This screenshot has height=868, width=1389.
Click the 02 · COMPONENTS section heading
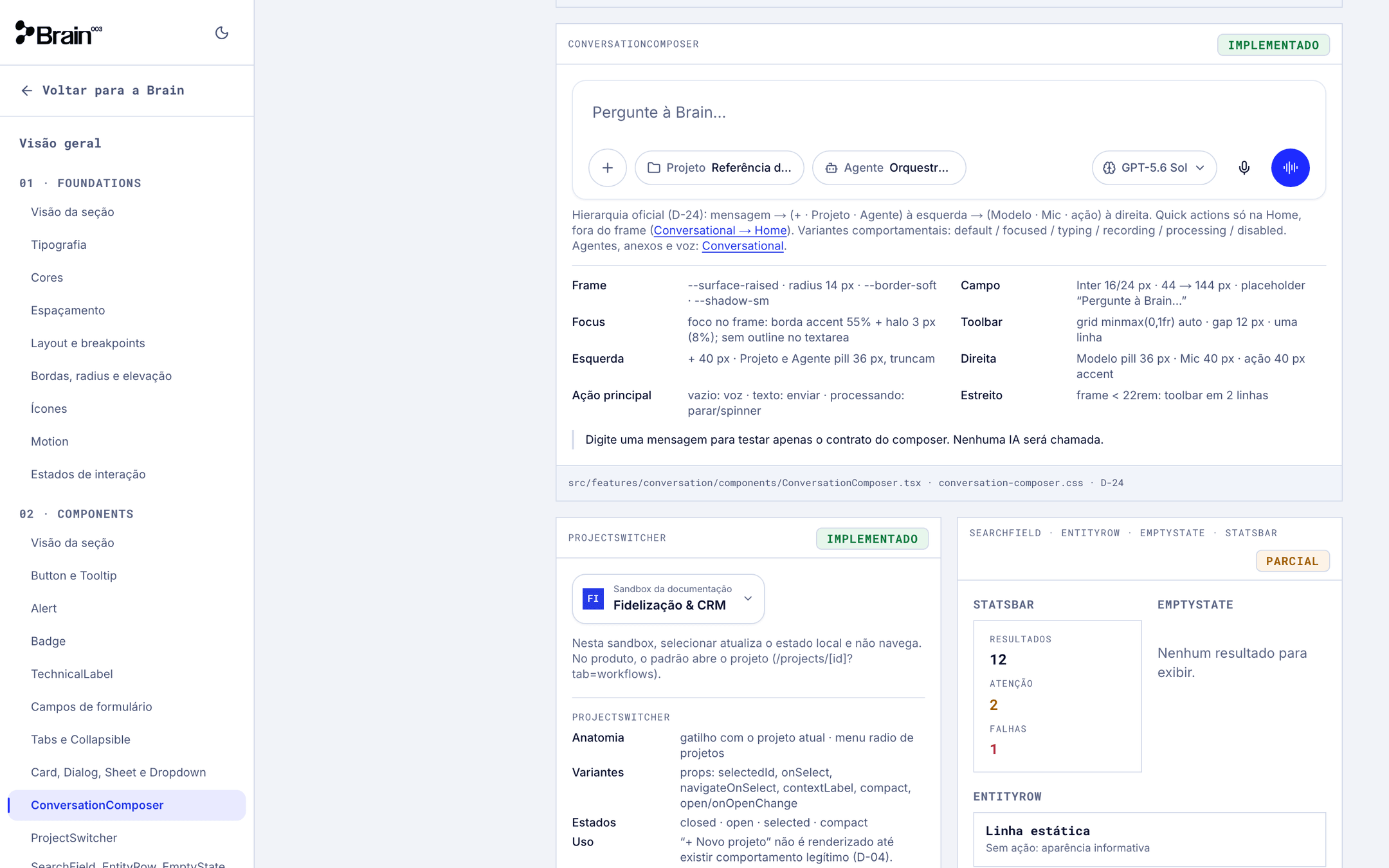click(77, 514)
